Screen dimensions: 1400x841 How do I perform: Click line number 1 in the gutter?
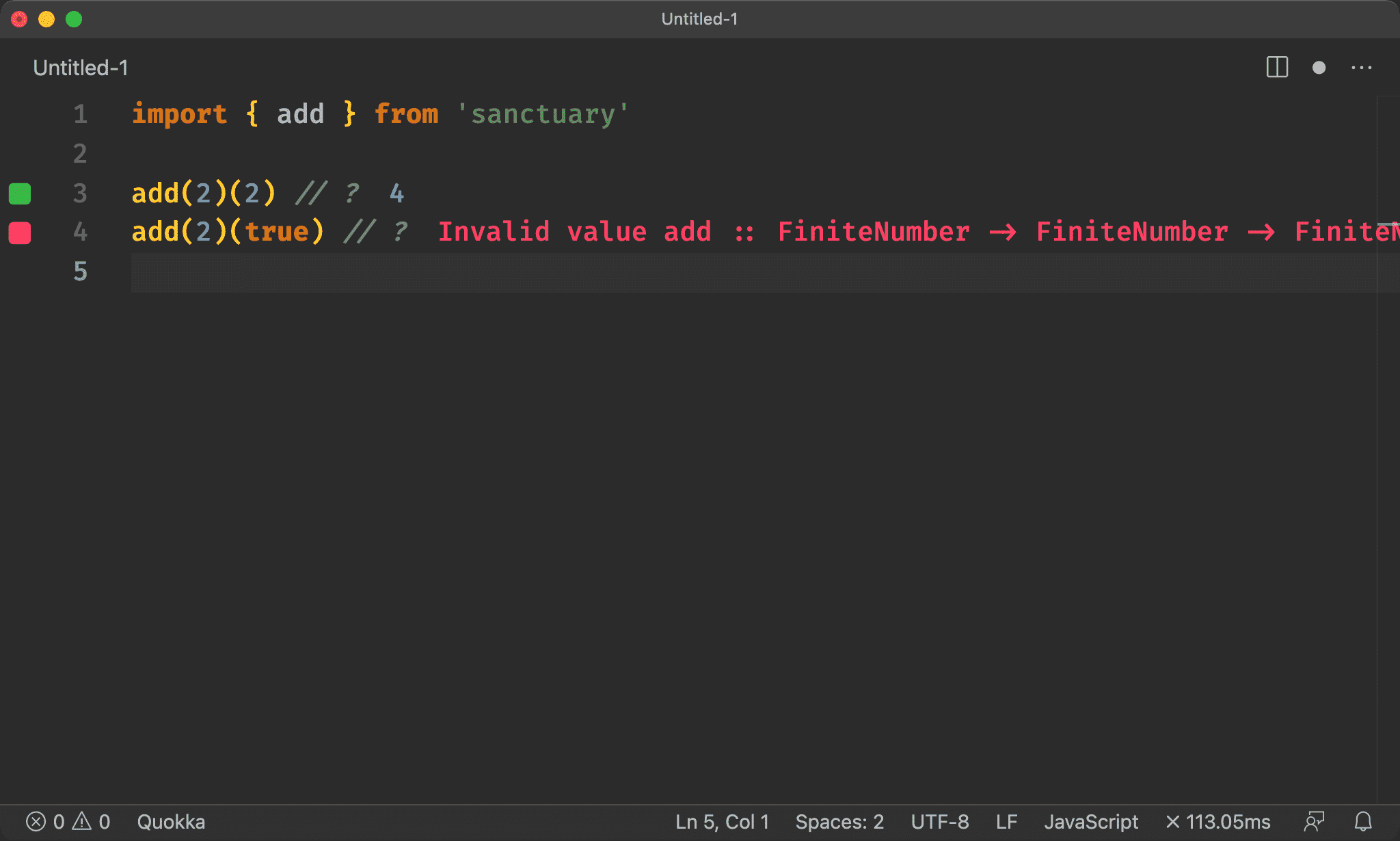(80, 114)
